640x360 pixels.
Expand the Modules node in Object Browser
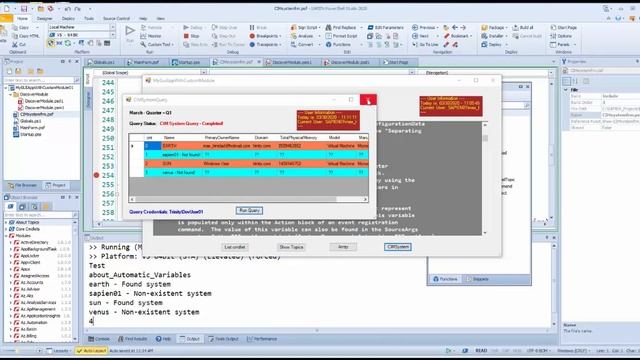6,236
